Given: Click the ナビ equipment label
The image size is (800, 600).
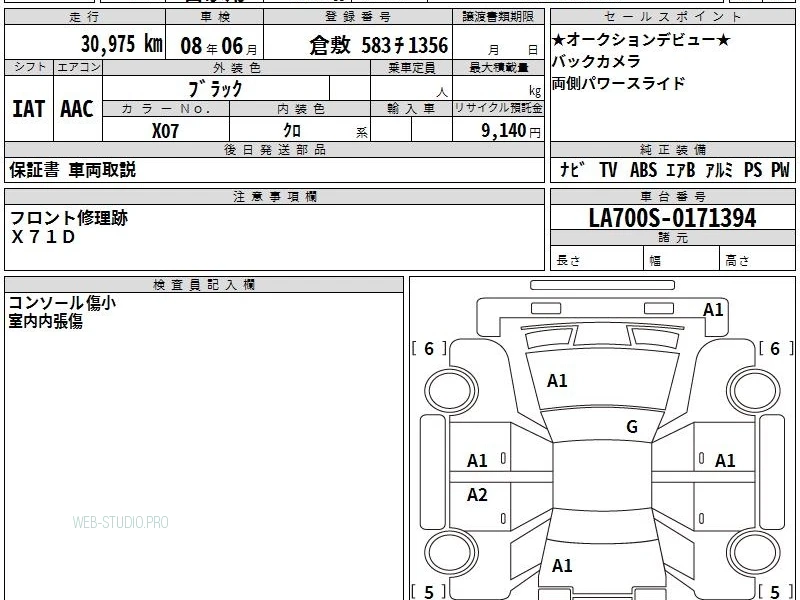Looking at the screenshot, I should click(572, 169).
